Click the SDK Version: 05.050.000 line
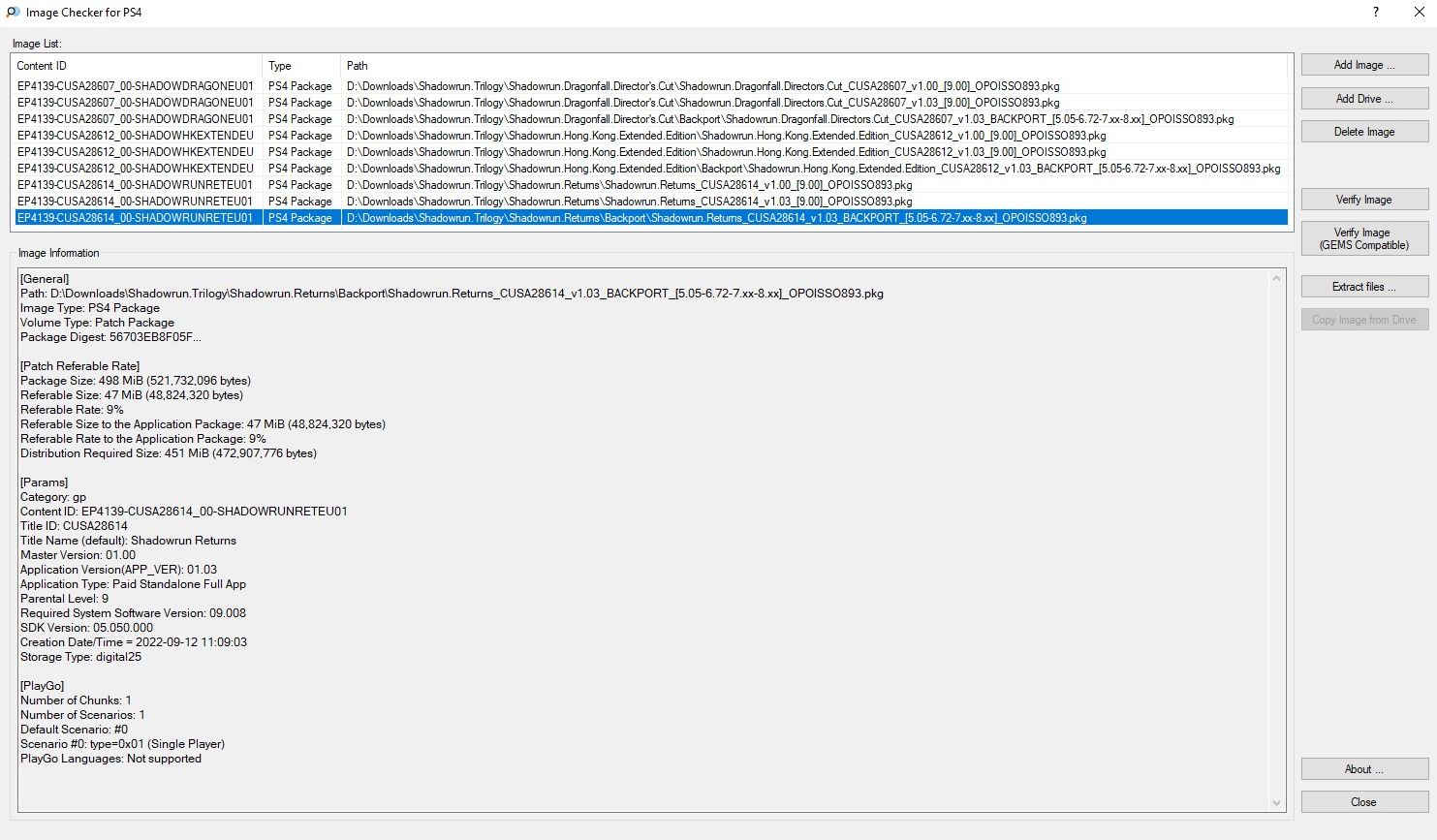The image size is (1437, 840). (x=86, y=628)
